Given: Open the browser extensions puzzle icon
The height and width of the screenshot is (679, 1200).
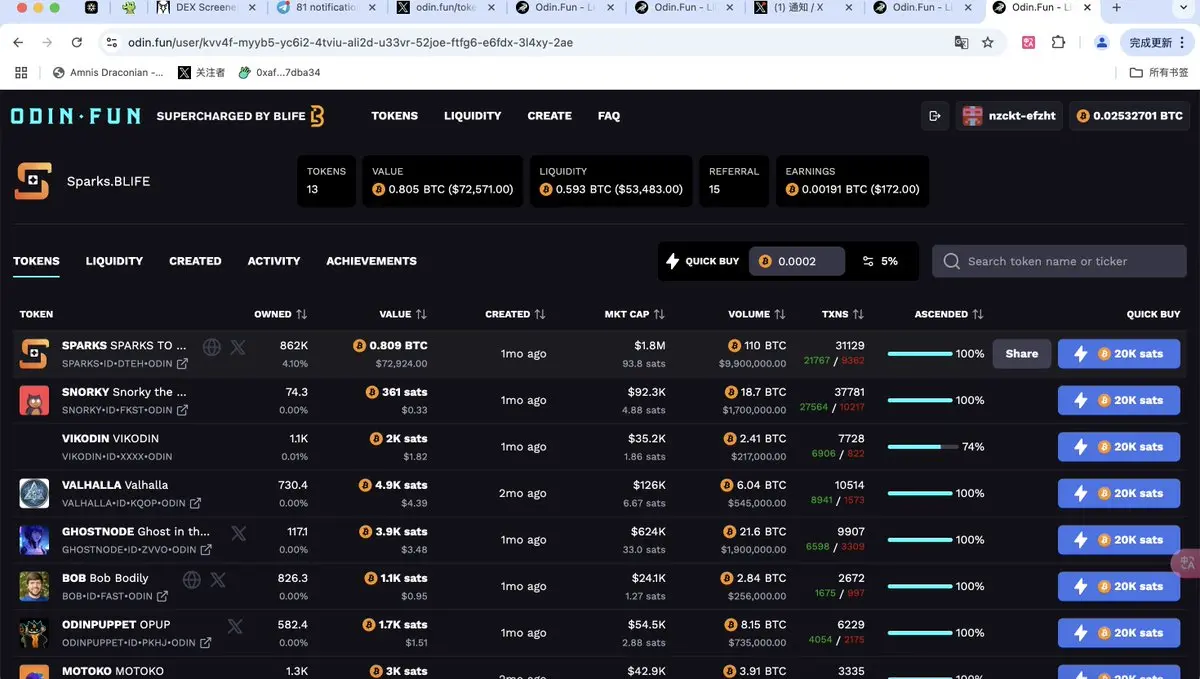Looking at the screenshot, I should click(1058, 43).
